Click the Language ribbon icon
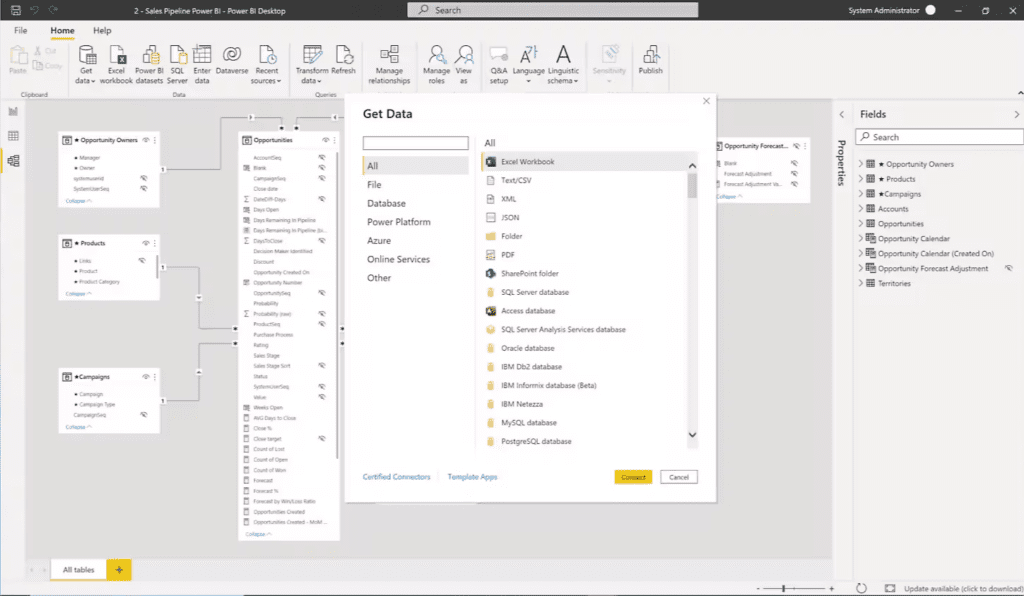Image resolution: width=1024 pixels, height=596 pixels. pyautogui.click(x=528, y=64)
